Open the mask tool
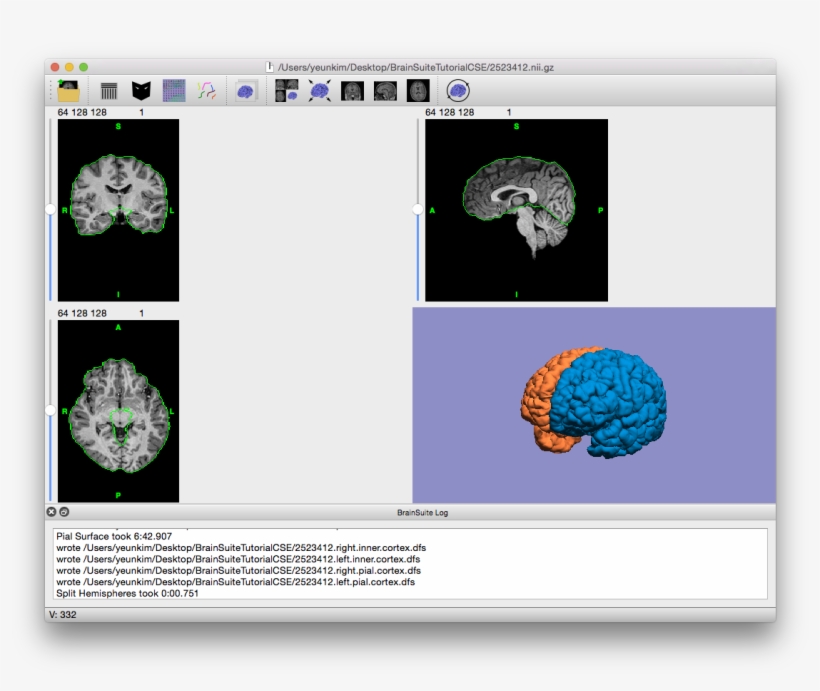The height and width of the screenshot is (691, 820). click(x=139, y=91)
